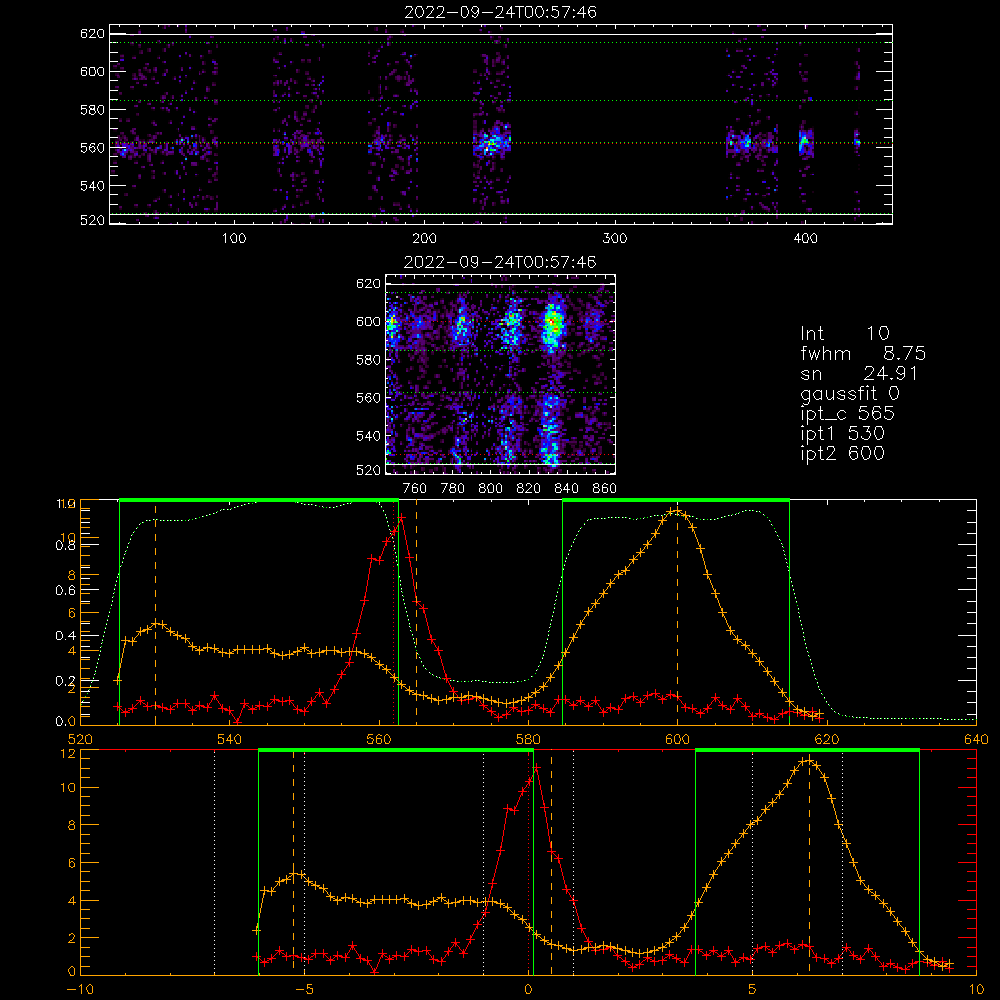
Task: Click the 'ipt_c 565' parameter
Action: pos(848,413)
